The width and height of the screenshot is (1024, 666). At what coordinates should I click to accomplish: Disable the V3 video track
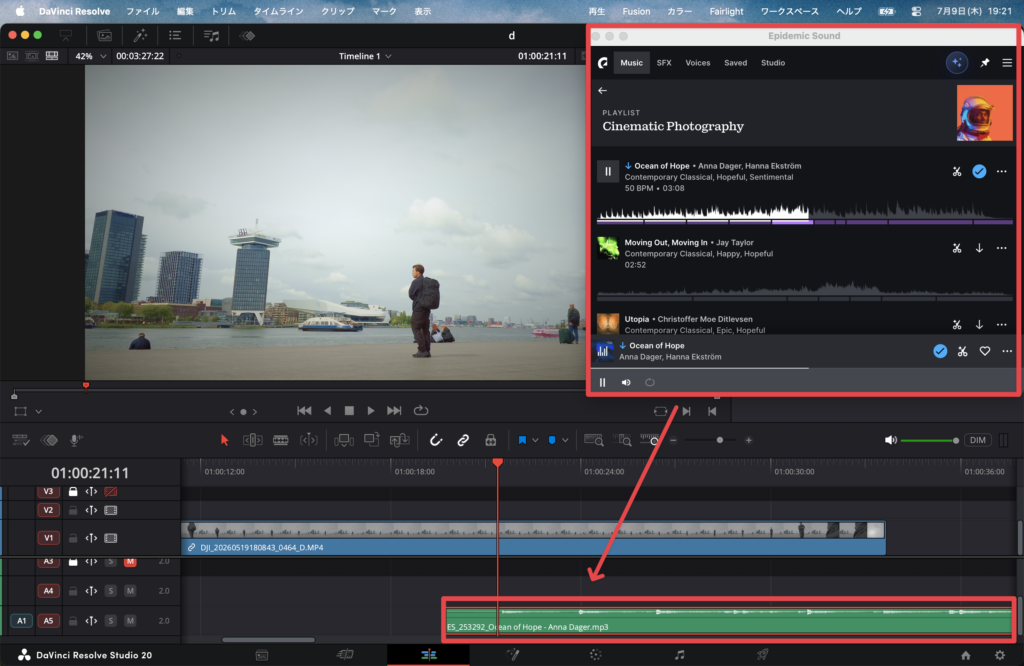pos(111,491)
